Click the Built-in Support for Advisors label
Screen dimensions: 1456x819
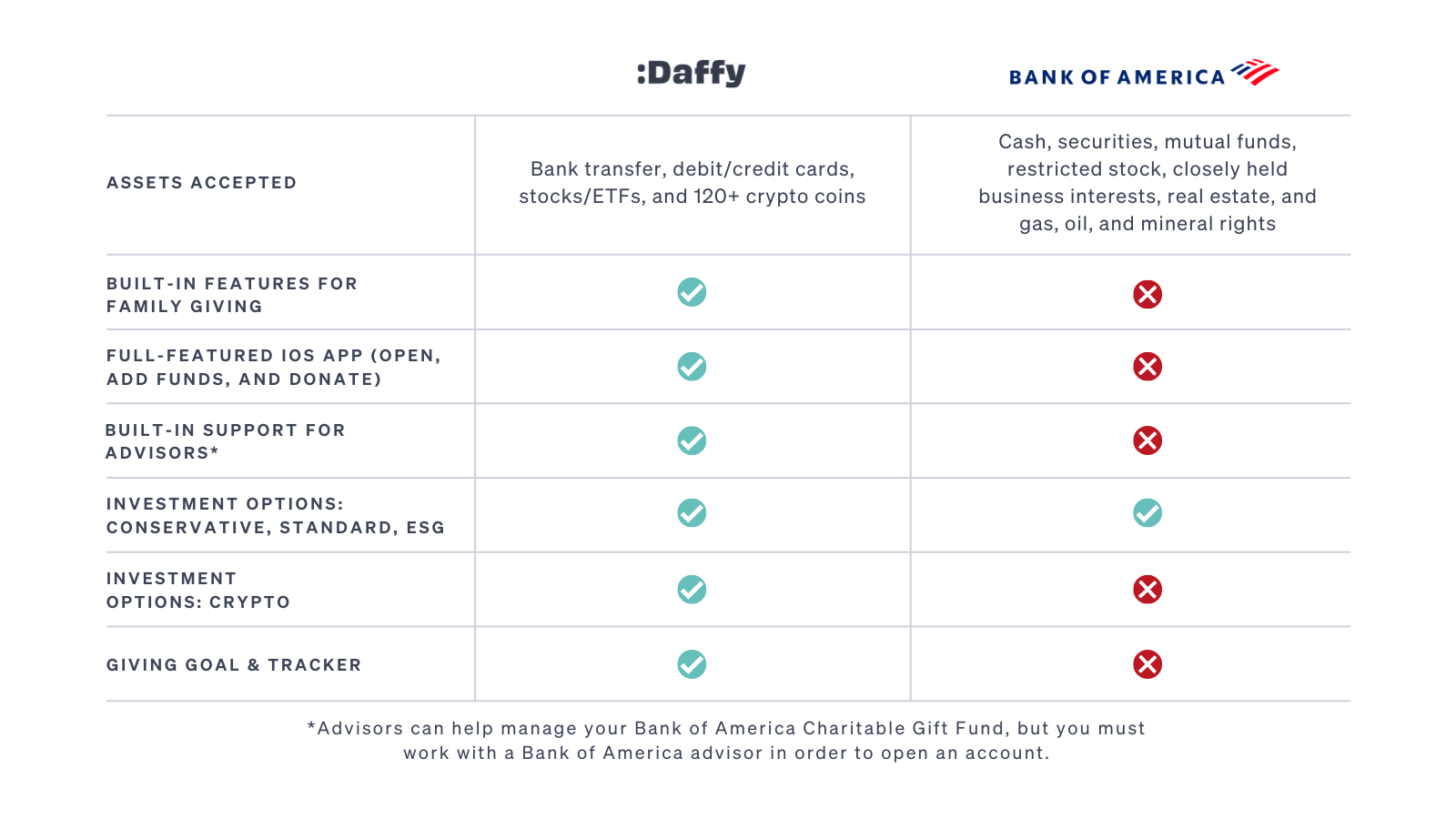[x=226, y=441]
